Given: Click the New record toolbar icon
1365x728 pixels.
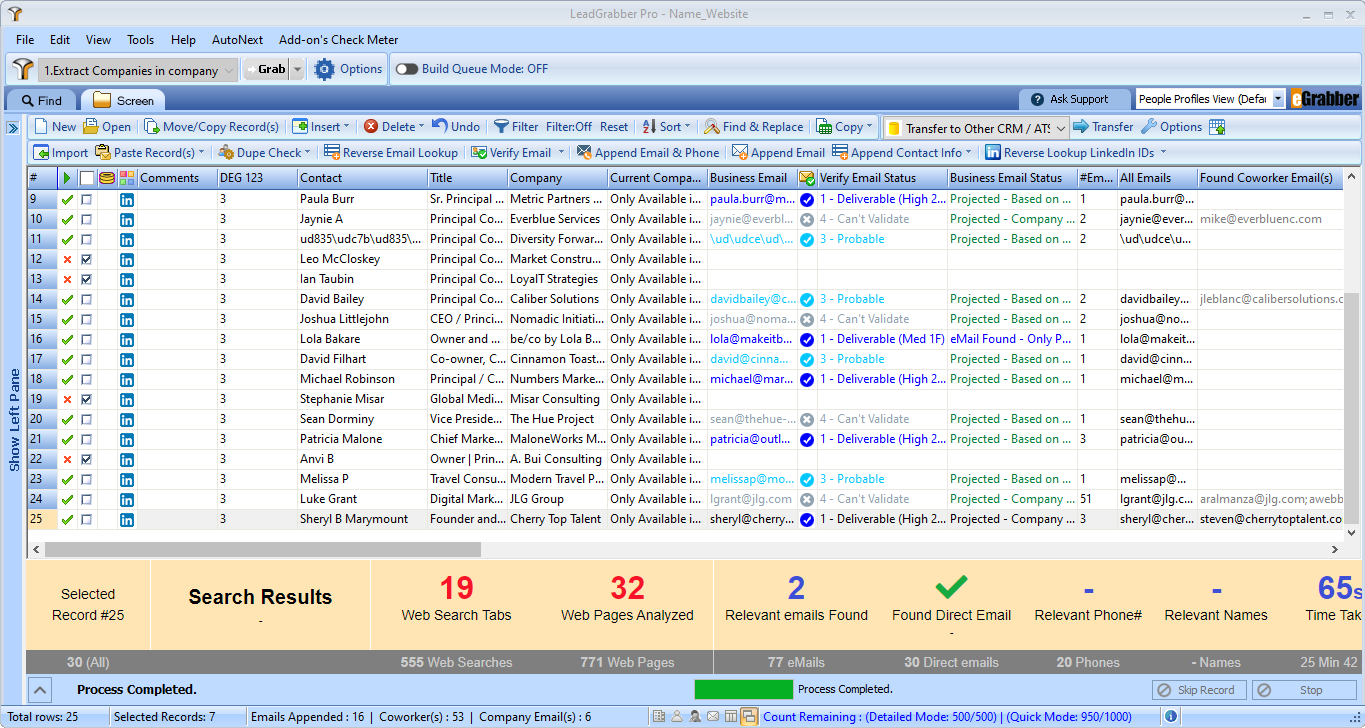Looking at the screenshot, I should click(41, 127).
